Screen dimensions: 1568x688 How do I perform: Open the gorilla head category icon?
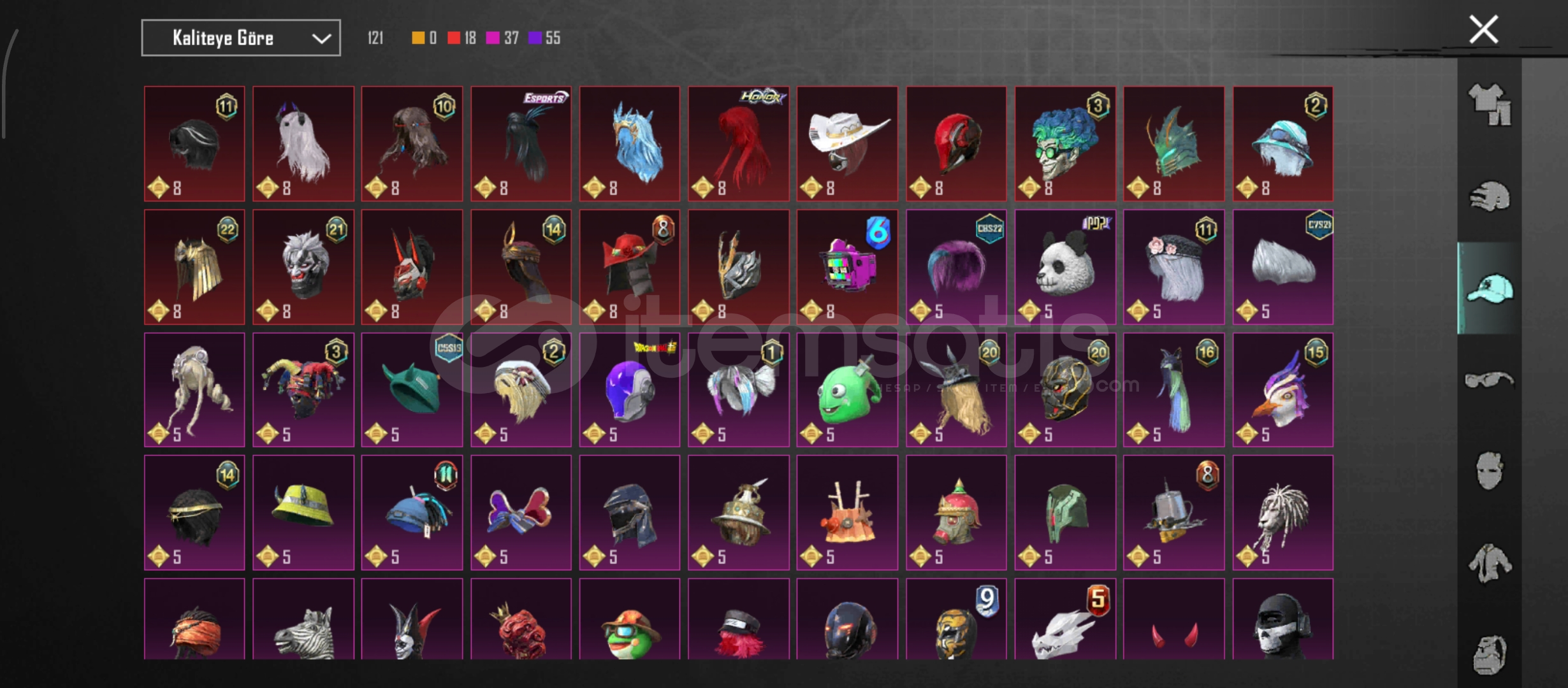(1490, 654)
